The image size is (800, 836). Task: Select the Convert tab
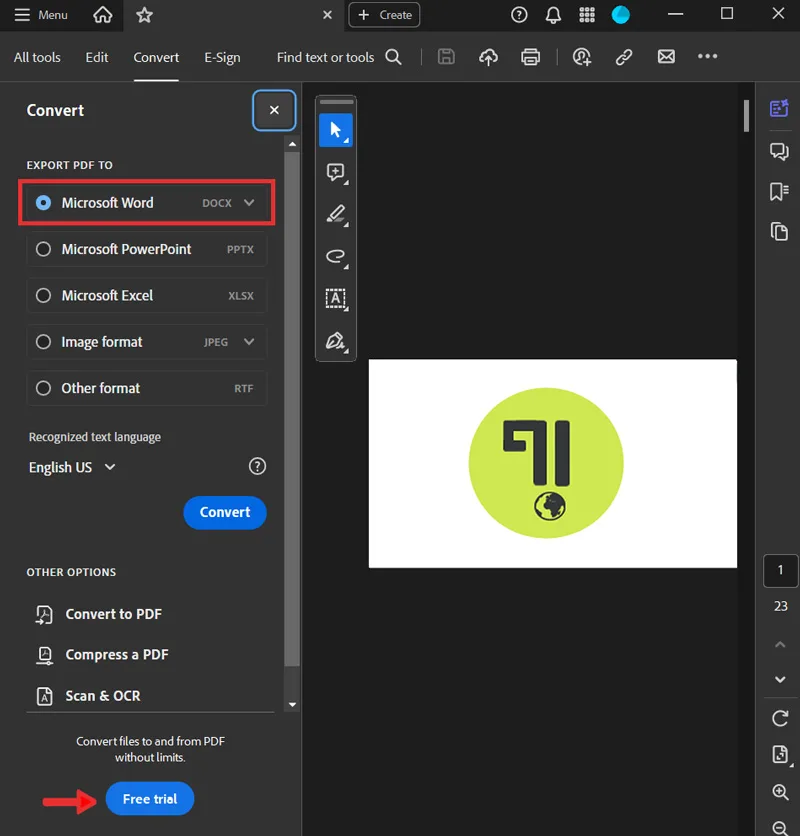(156, 57)
